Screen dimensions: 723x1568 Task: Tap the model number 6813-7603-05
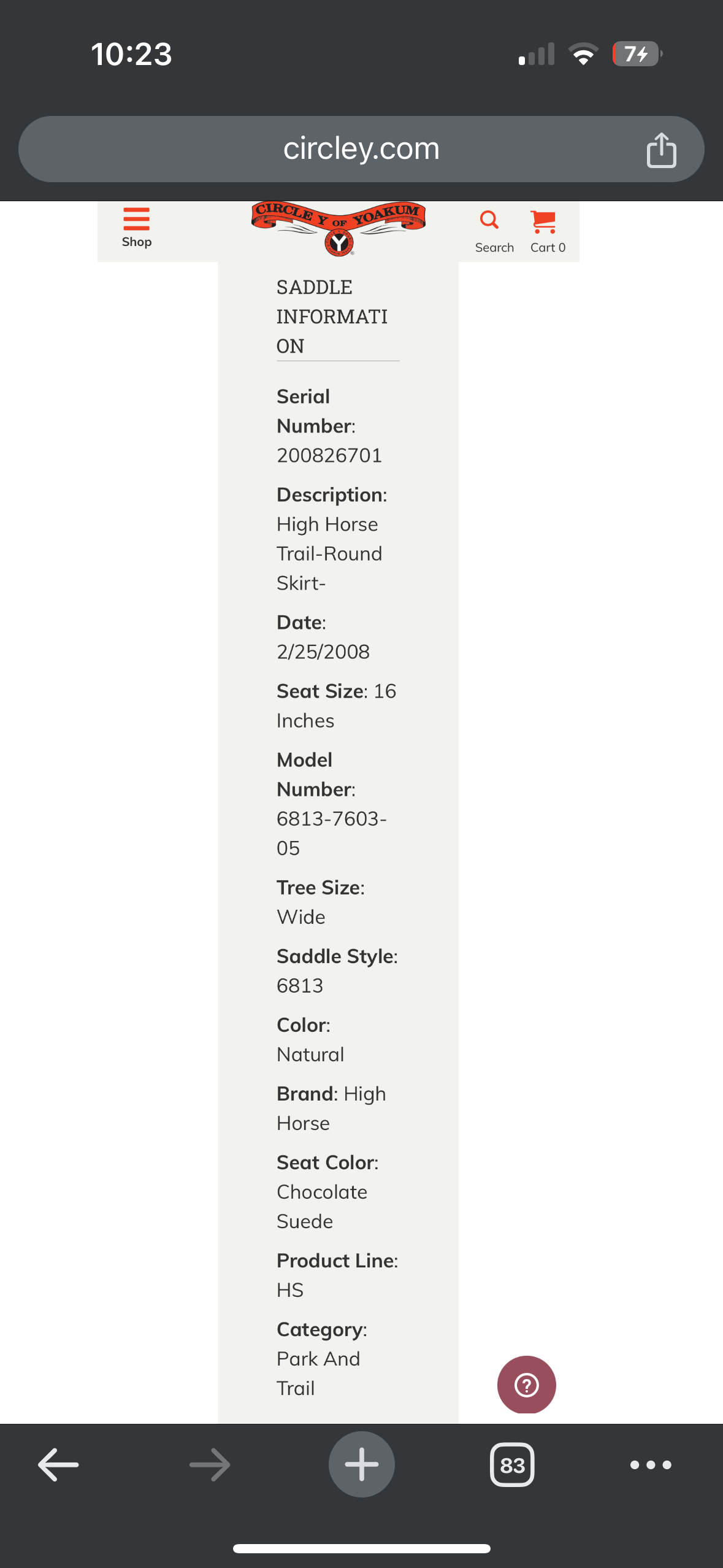point(331,833)
